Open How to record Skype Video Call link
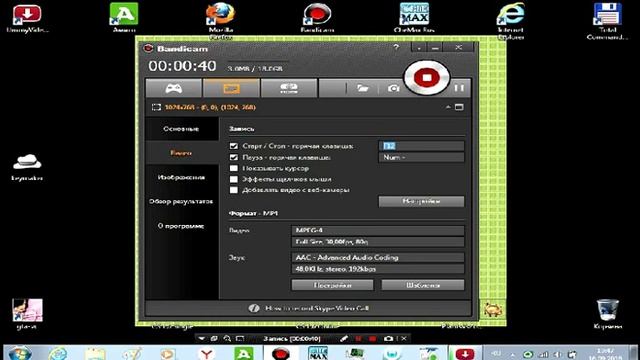 tap(317, 308)
